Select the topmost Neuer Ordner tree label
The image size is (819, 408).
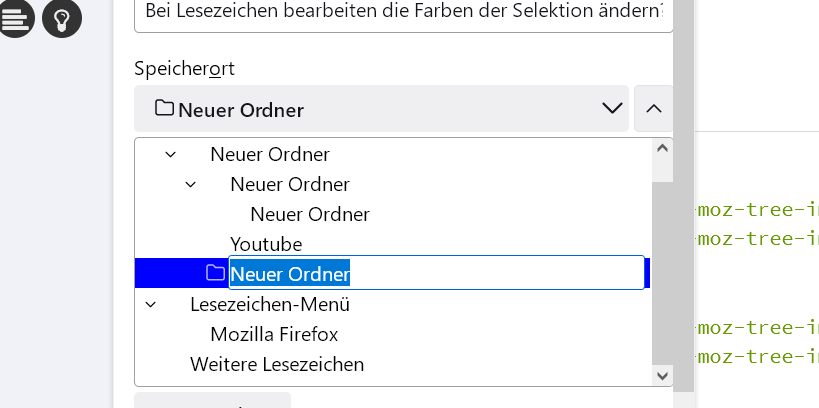(x=270, y=155)
